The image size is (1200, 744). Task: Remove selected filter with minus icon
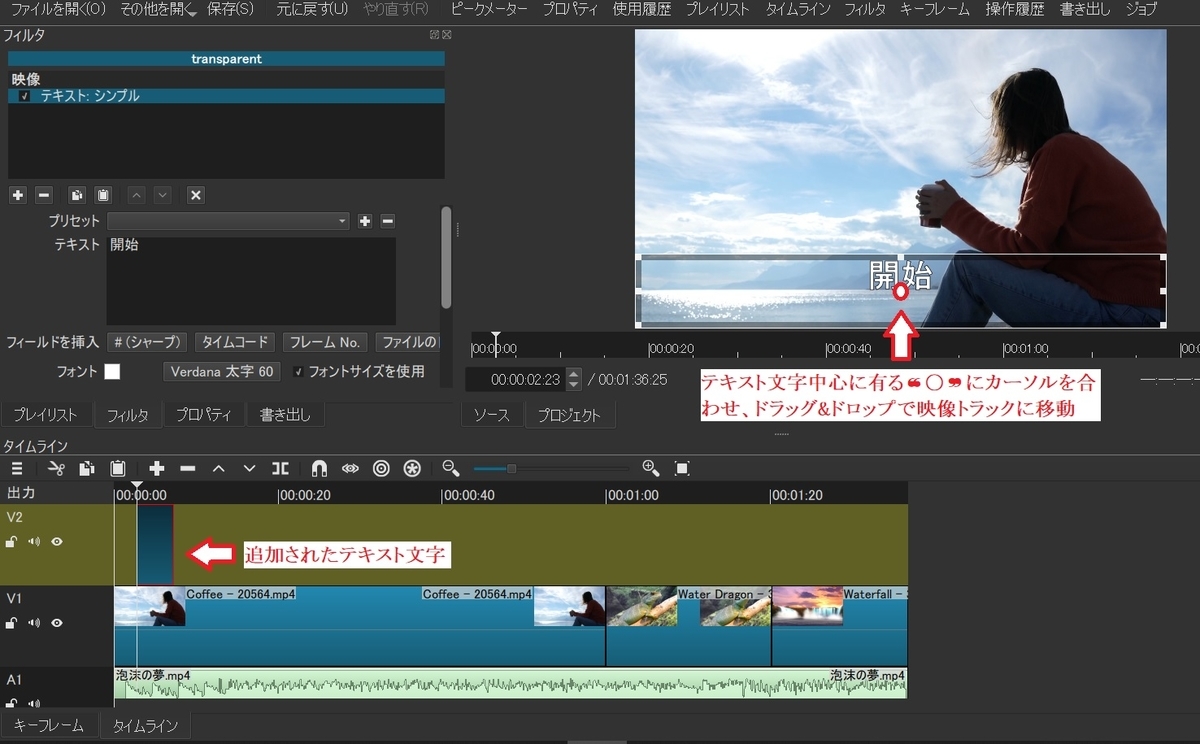coord(43,195)
